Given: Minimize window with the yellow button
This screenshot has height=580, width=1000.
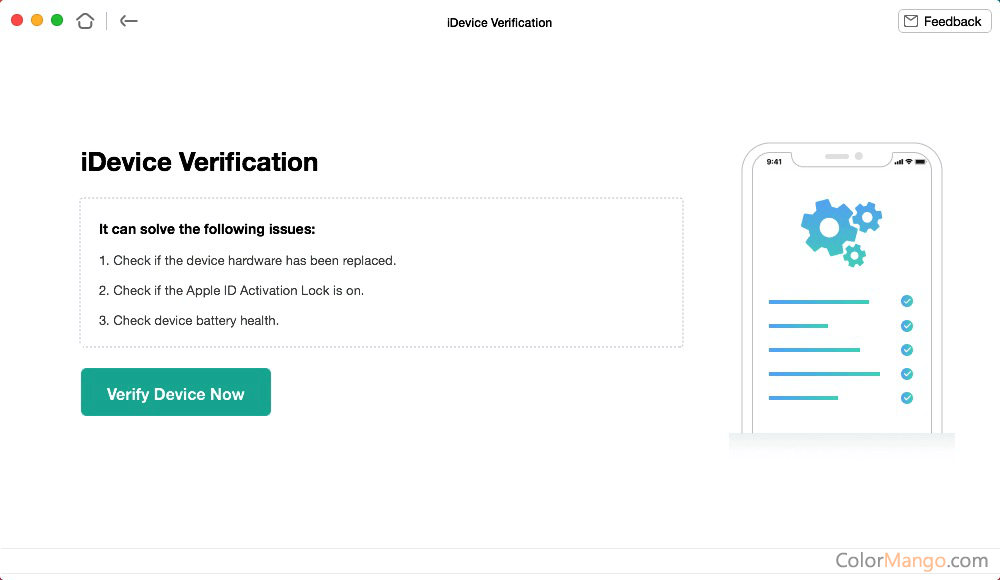Looking at the screenshot, I should point(37,20).
